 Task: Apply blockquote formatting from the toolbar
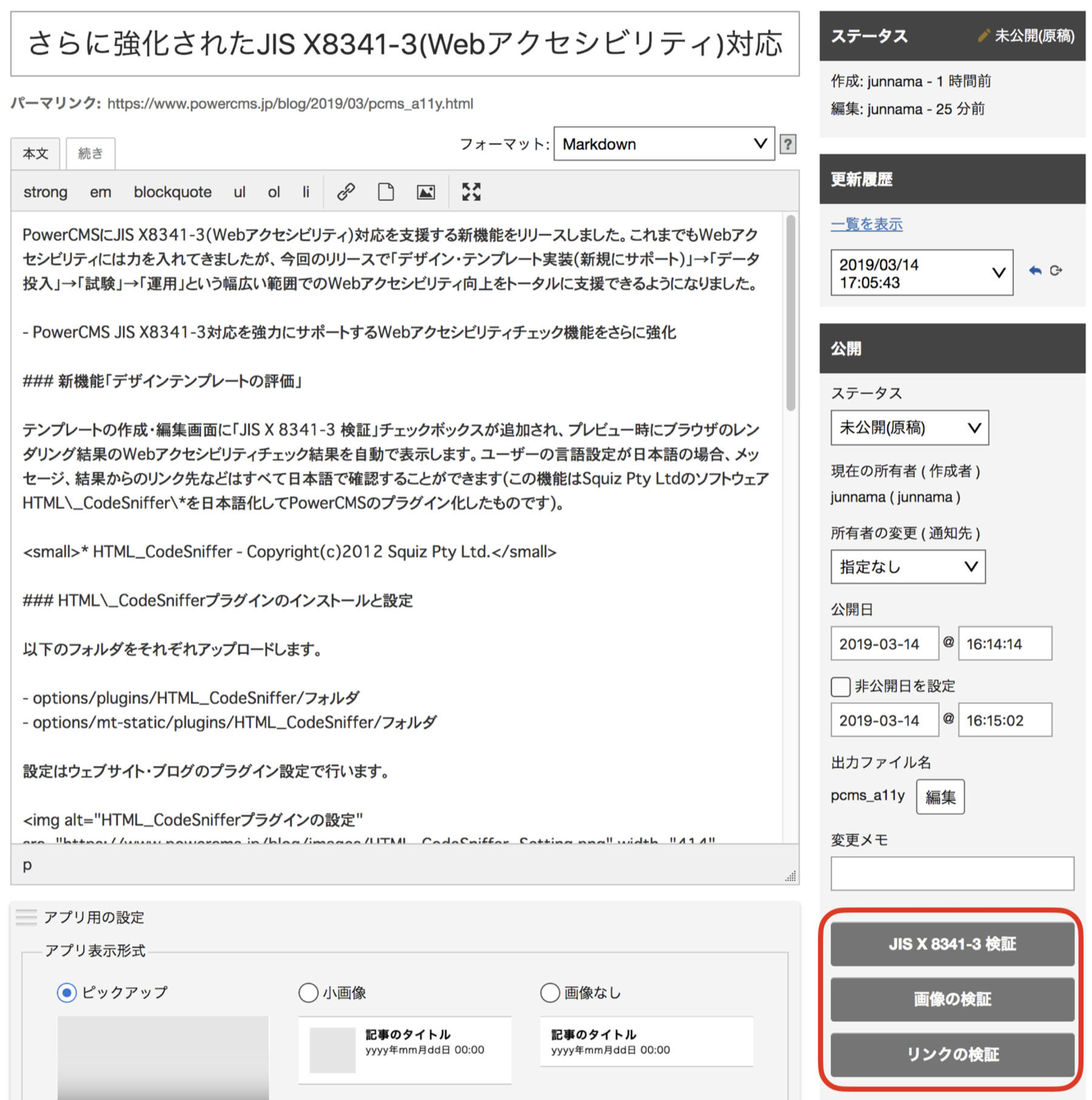pyautogui.click(x=172, y=192)
